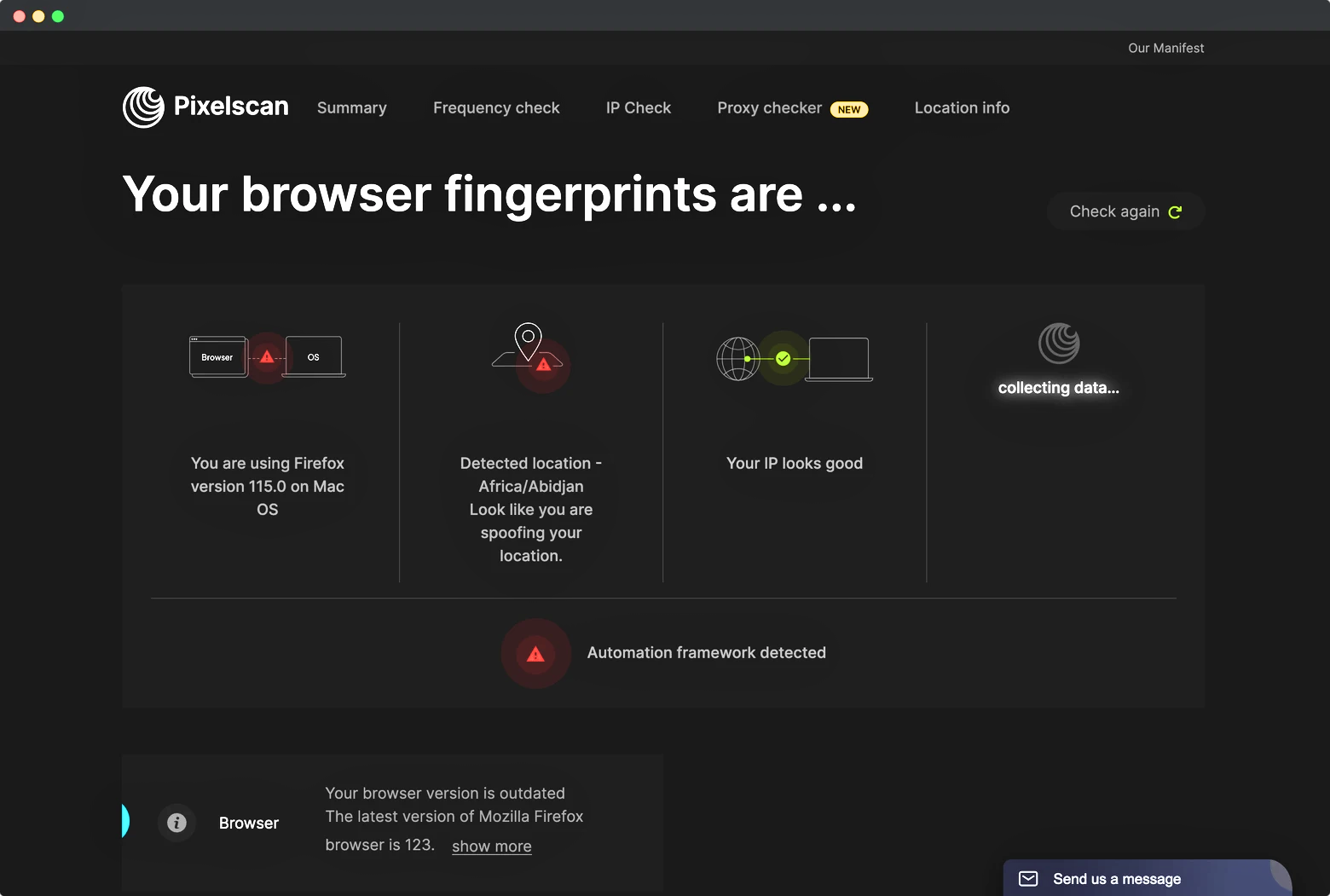Click the automation framework red warning icon
1330x896 pixels.
[x=535, y=654]
